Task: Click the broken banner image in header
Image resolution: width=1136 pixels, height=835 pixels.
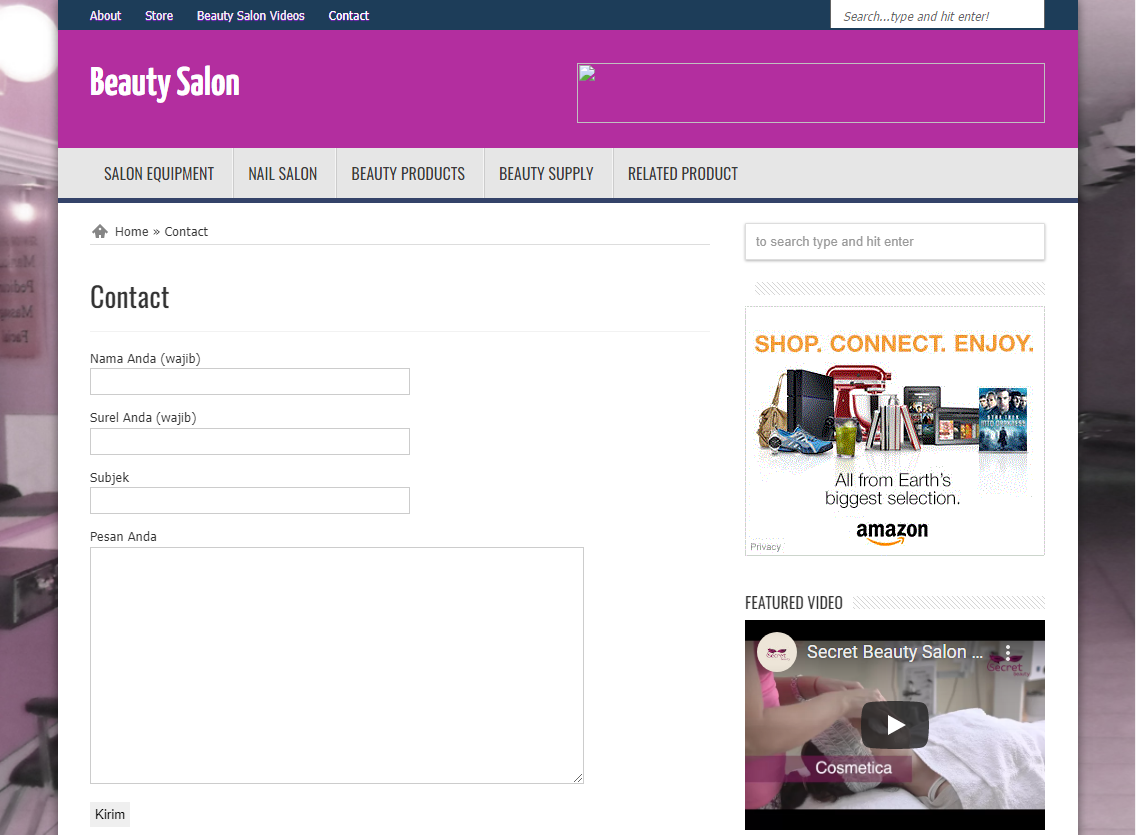Action: tap(810, 93)
